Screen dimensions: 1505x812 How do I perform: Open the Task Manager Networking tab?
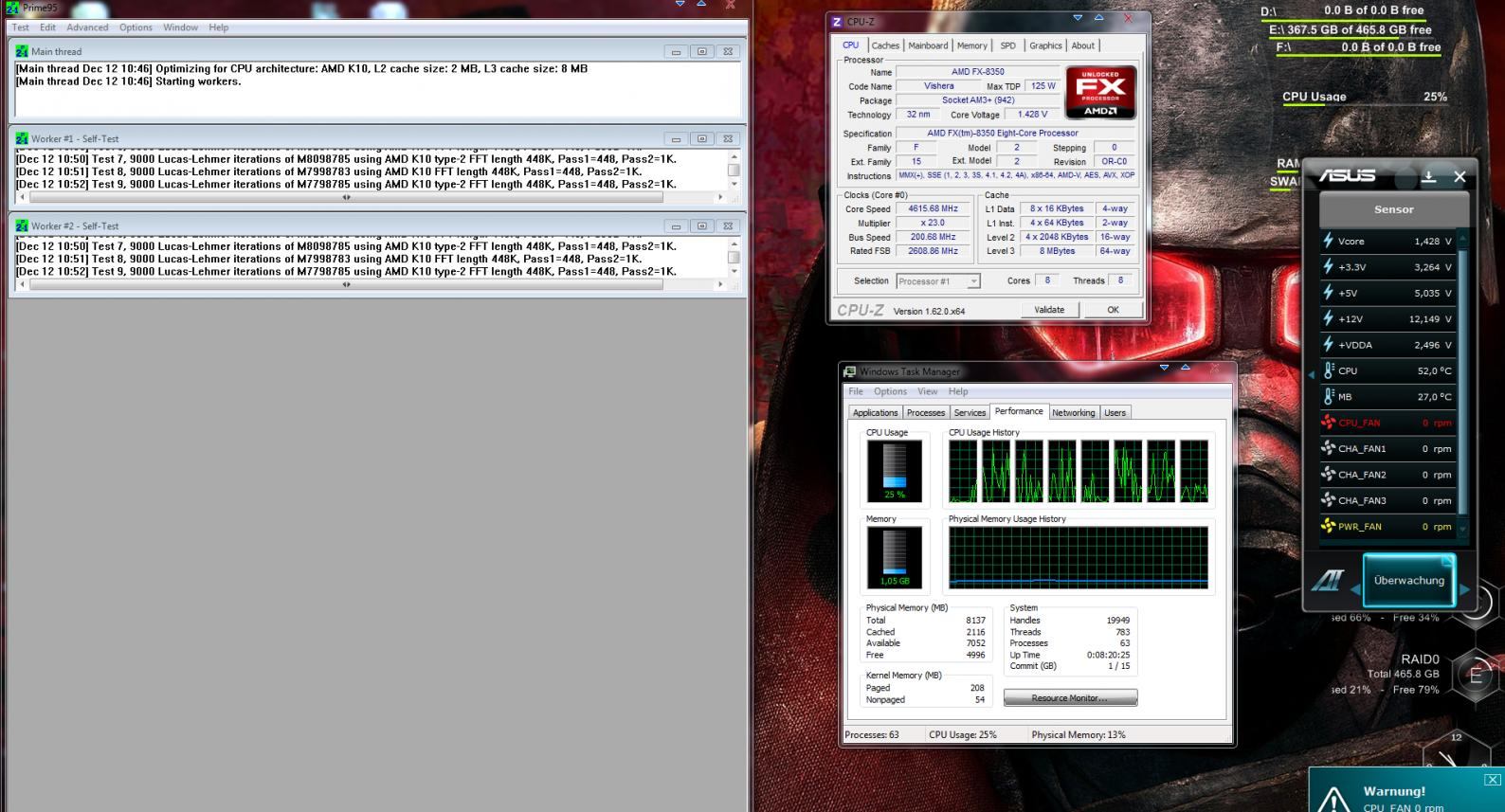(x=1073, y=413)
